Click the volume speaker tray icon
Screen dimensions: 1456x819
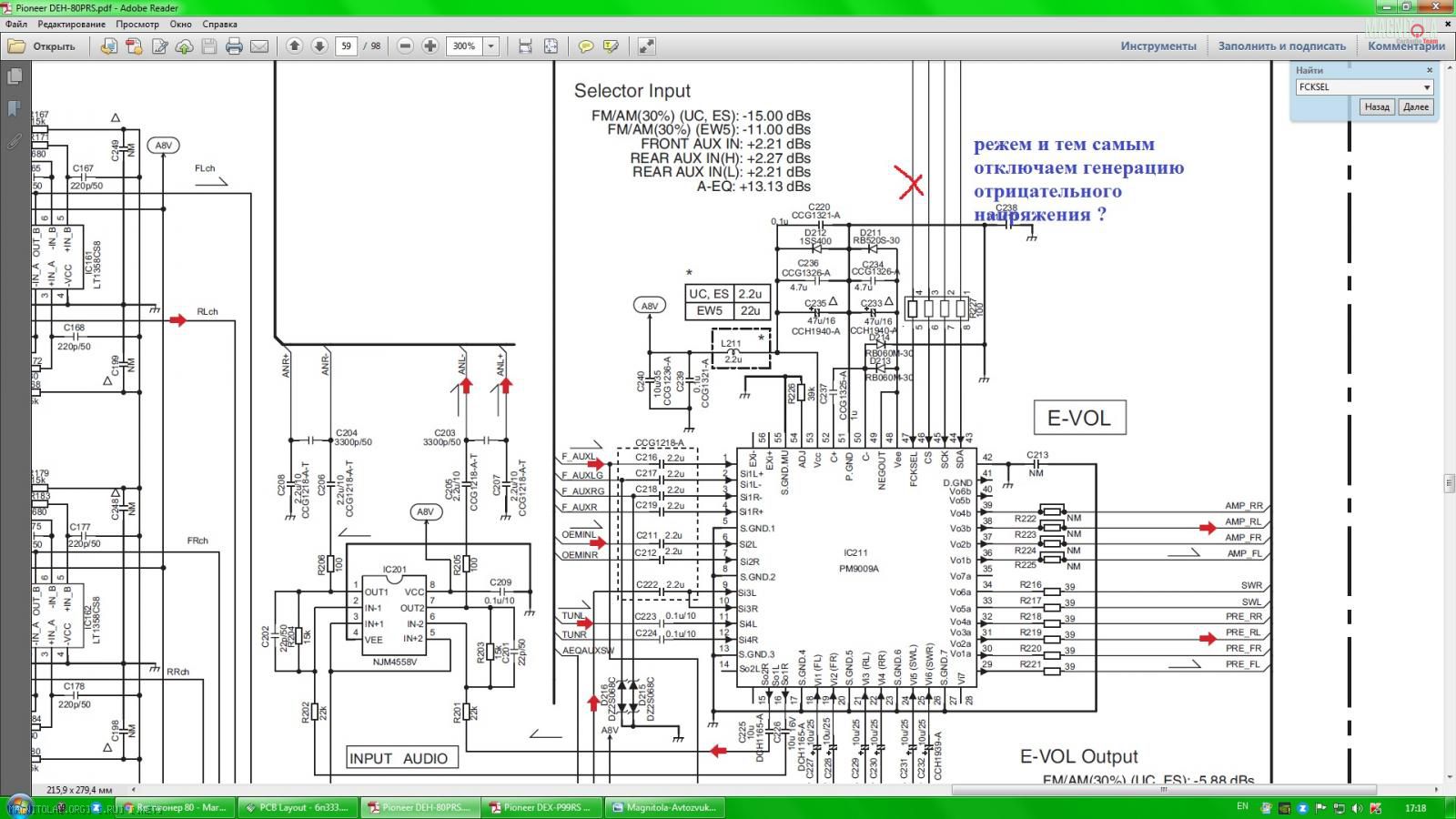(1357, 808)
